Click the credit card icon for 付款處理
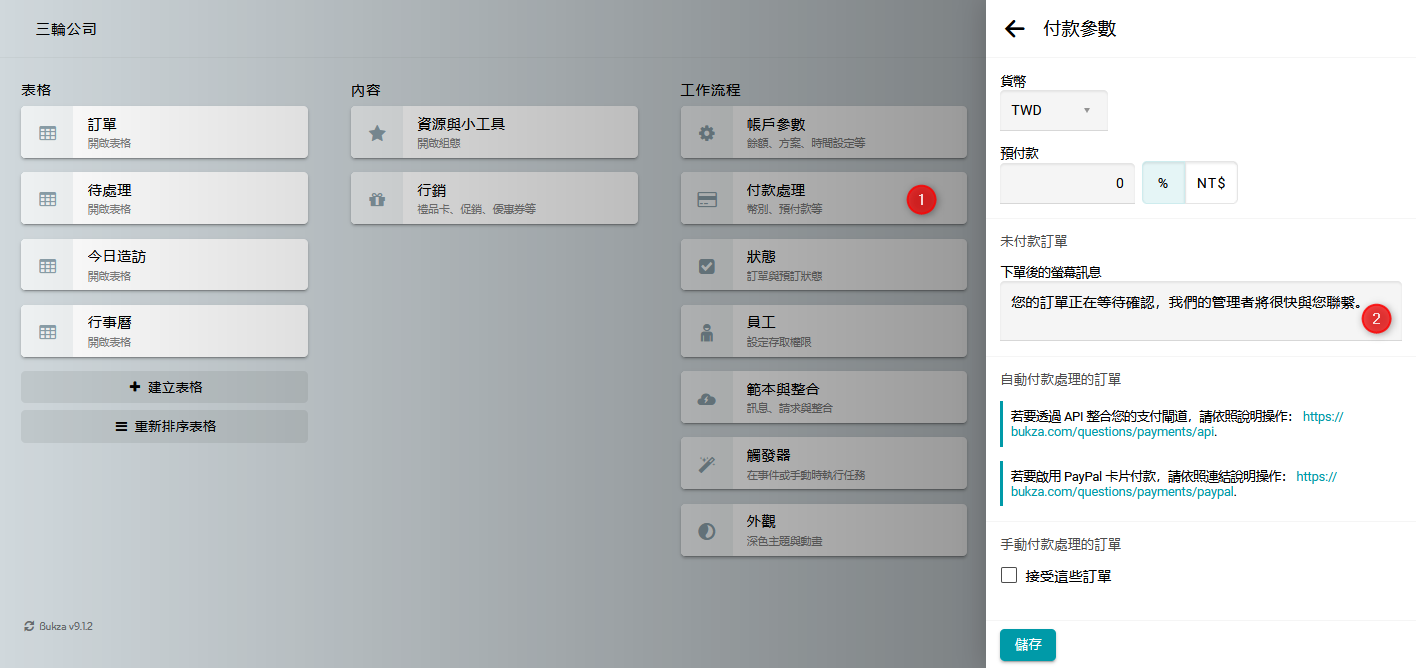Viewport: 1416px width, 668px height. tap(707, 199)
